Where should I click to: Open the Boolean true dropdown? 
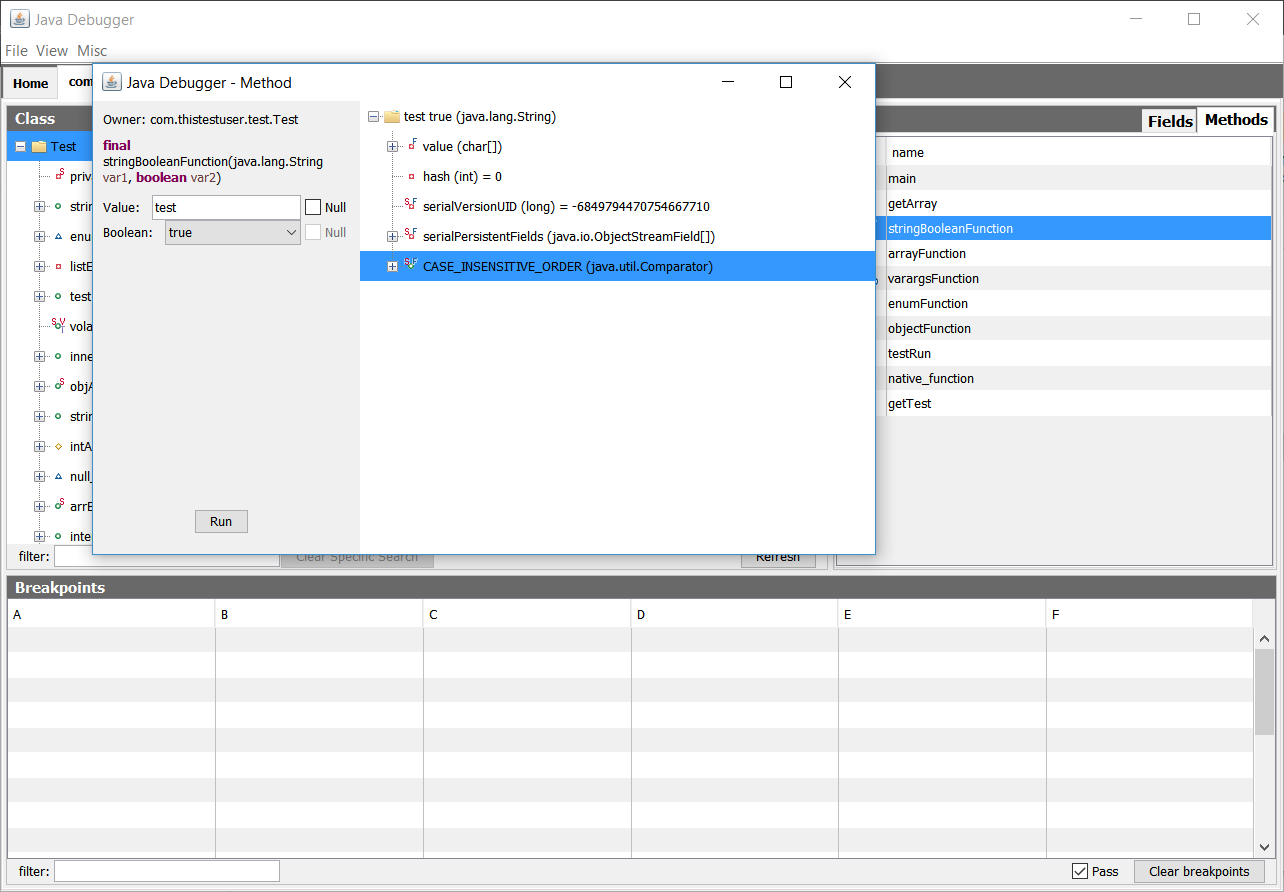233,232
